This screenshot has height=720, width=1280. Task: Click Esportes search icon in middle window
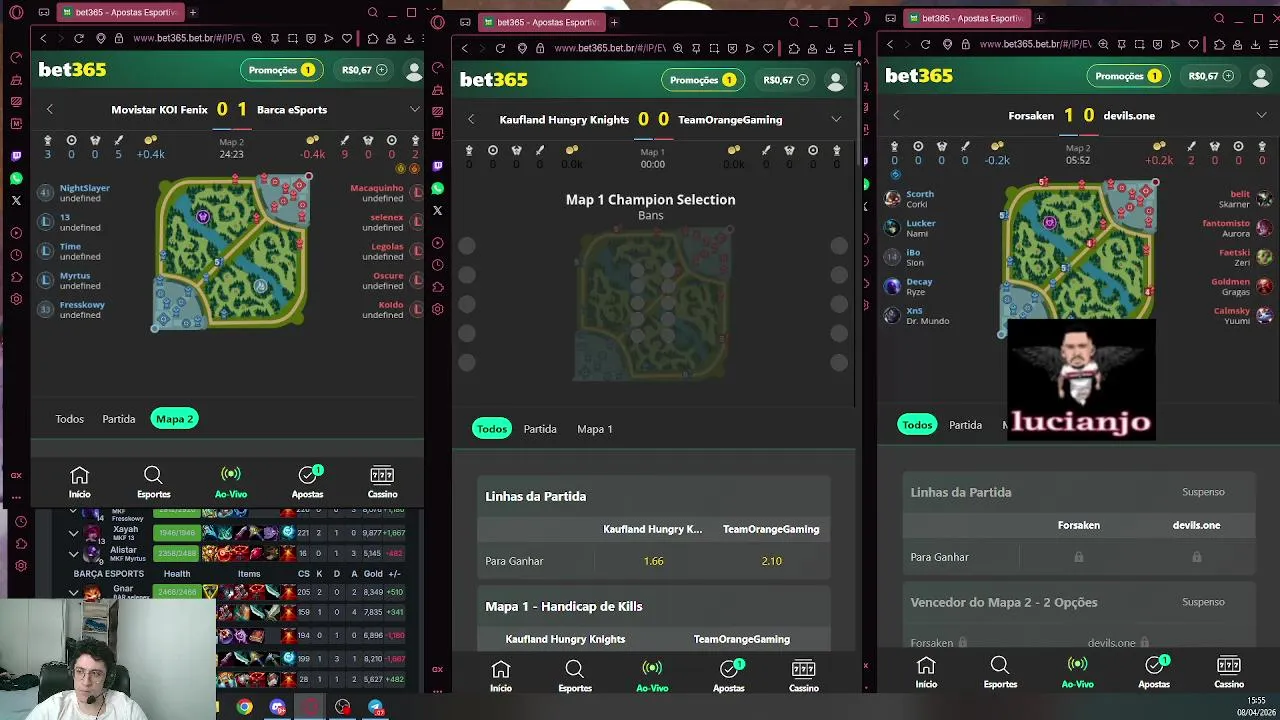pos(574,676)
